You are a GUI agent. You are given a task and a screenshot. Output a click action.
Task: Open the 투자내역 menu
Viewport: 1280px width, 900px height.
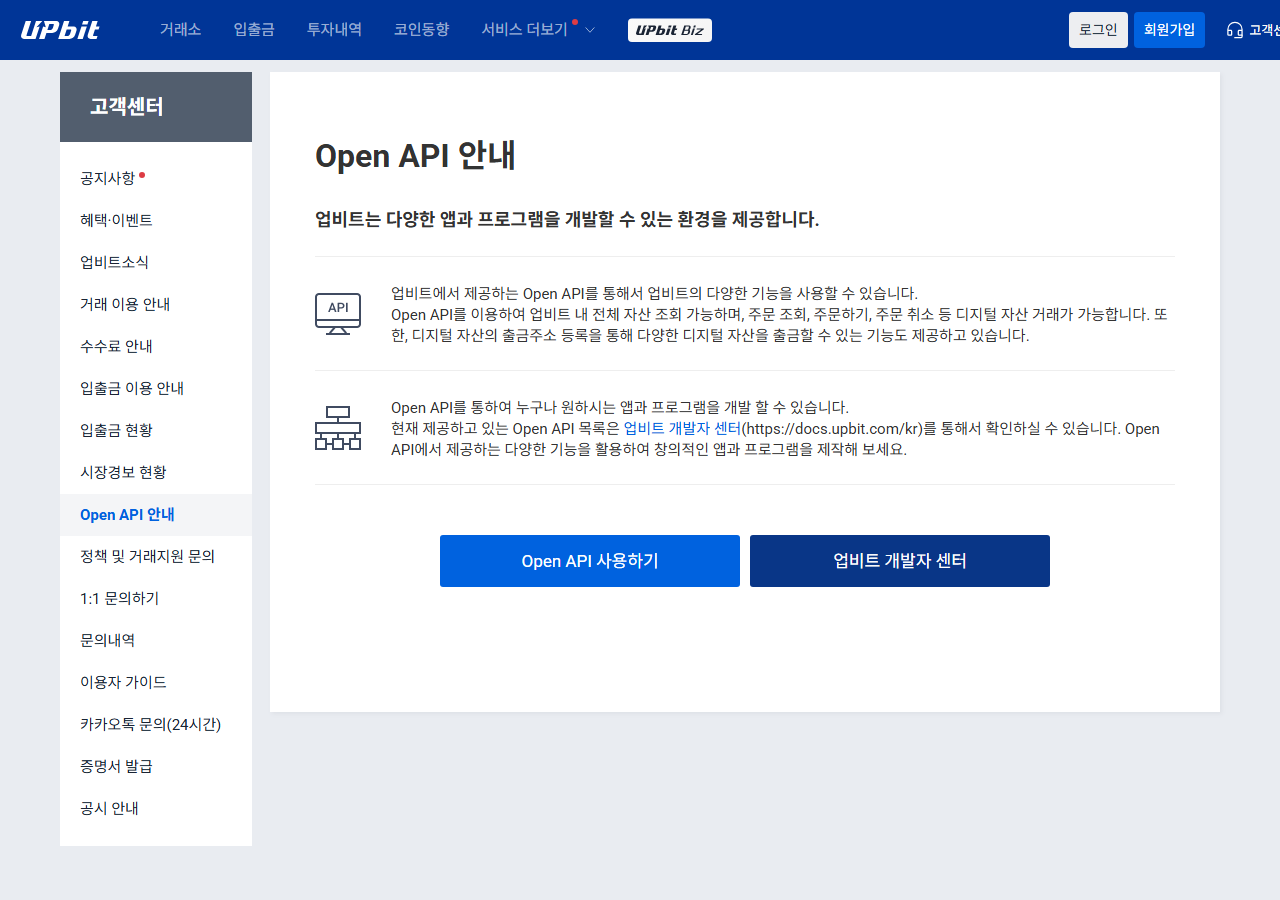tap(334, 30)
